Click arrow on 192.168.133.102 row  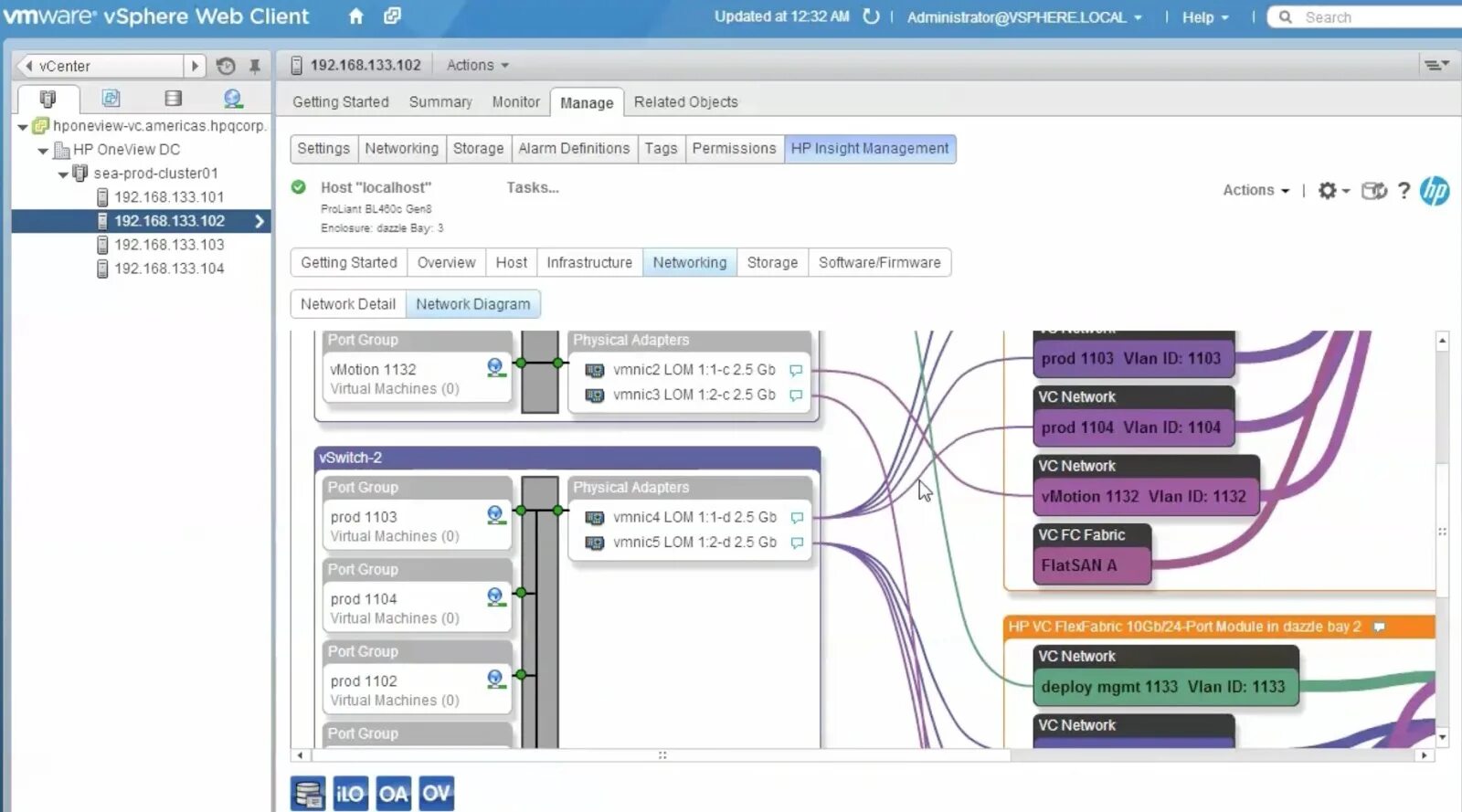click(260, 221)
